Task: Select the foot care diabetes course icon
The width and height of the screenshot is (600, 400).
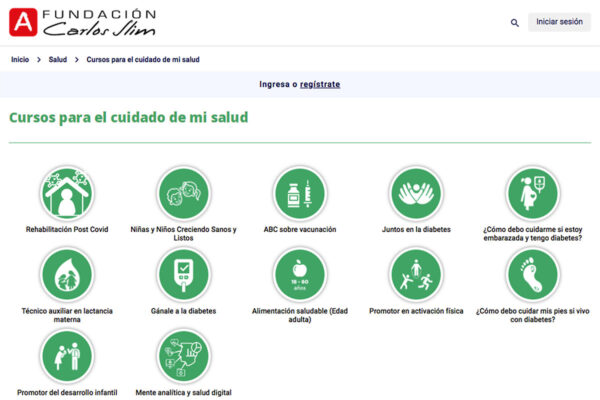Action: (x=531, y=273)
